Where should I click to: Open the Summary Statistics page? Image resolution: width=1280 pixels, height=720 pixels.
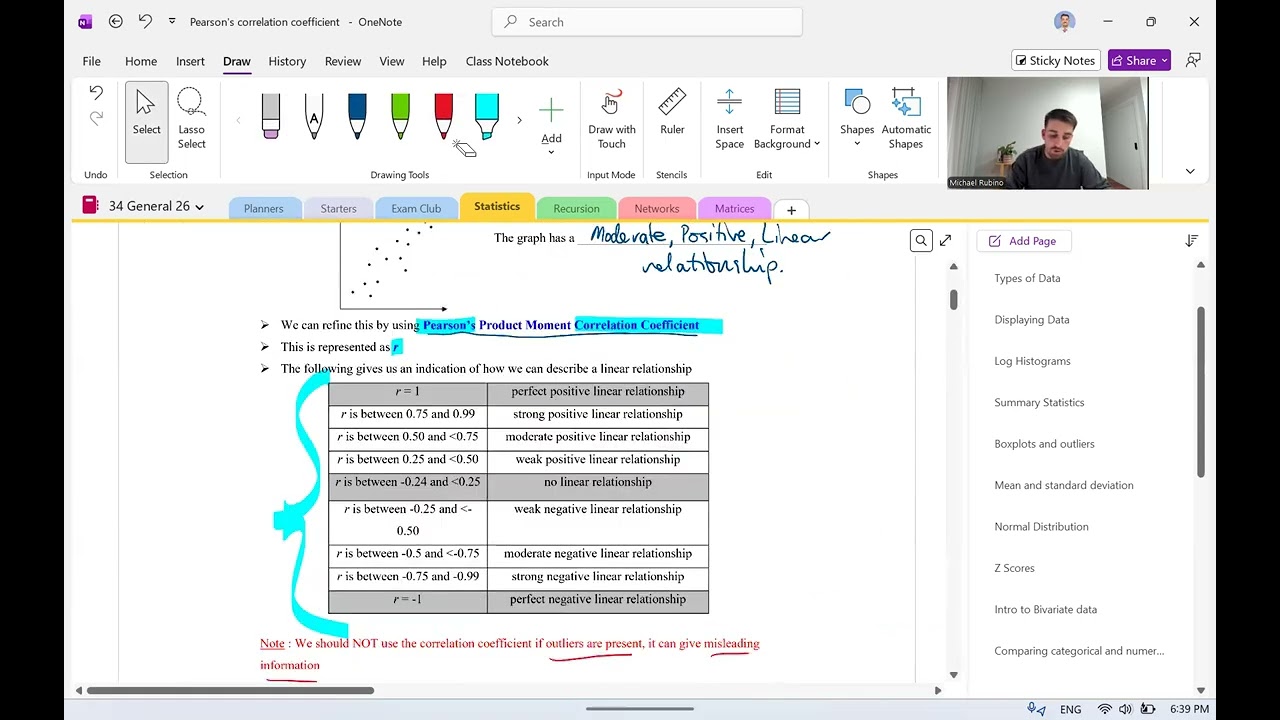[x=1039, y=402]
